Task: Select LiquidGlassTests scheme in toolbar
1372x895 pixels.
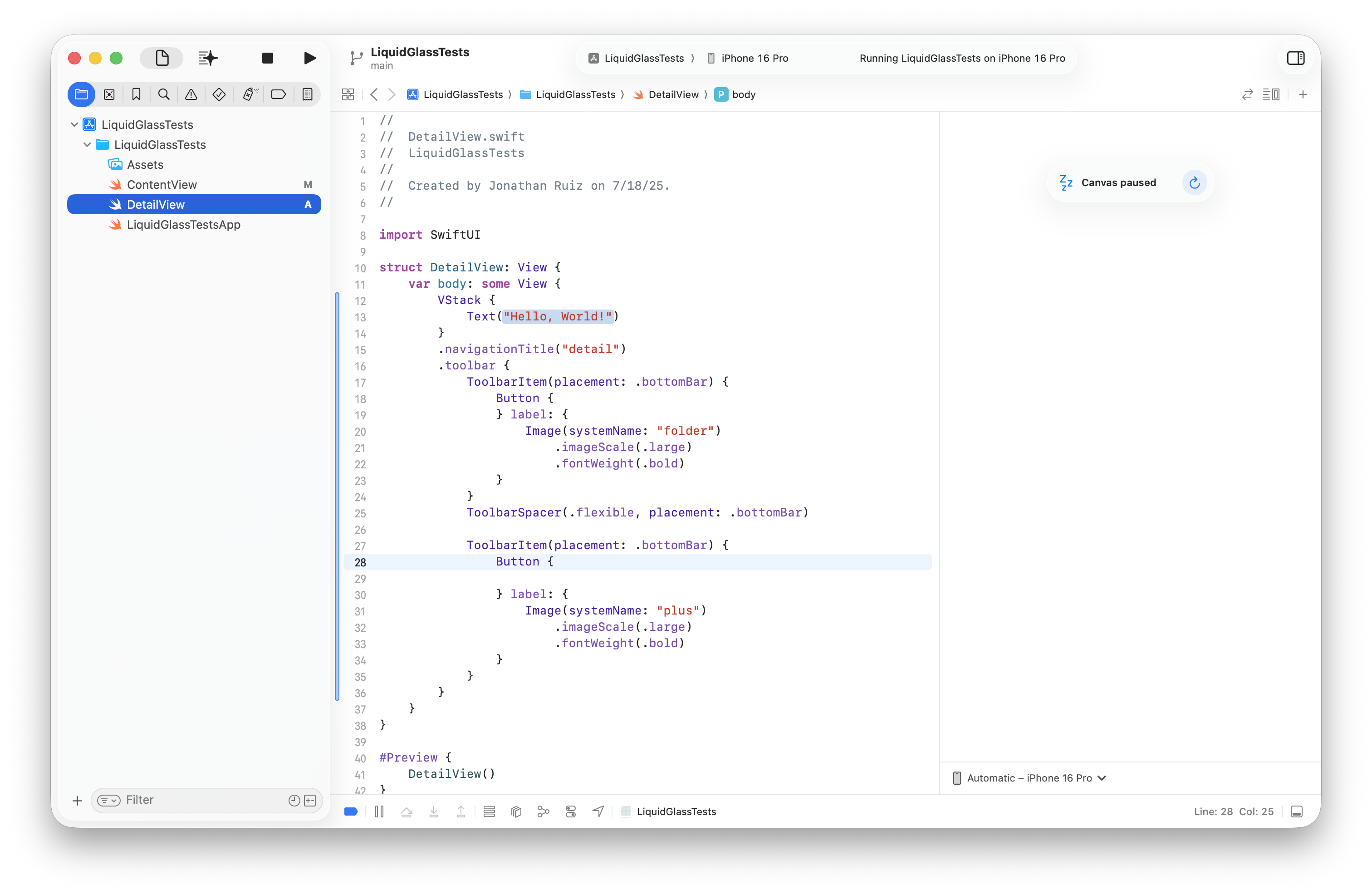Action: pyautogui.click(x=636, y=58)
